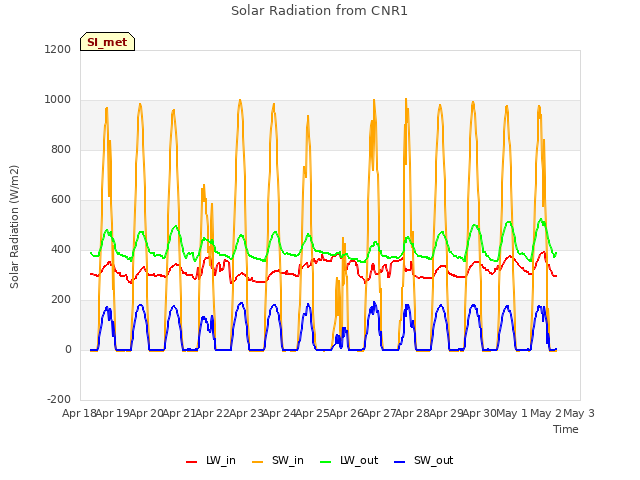The width and height of the screenshot is (640, 480).
Task: Click the blue SW_out legend color marker
Action: pyautogui.click(x=400, y=462)
